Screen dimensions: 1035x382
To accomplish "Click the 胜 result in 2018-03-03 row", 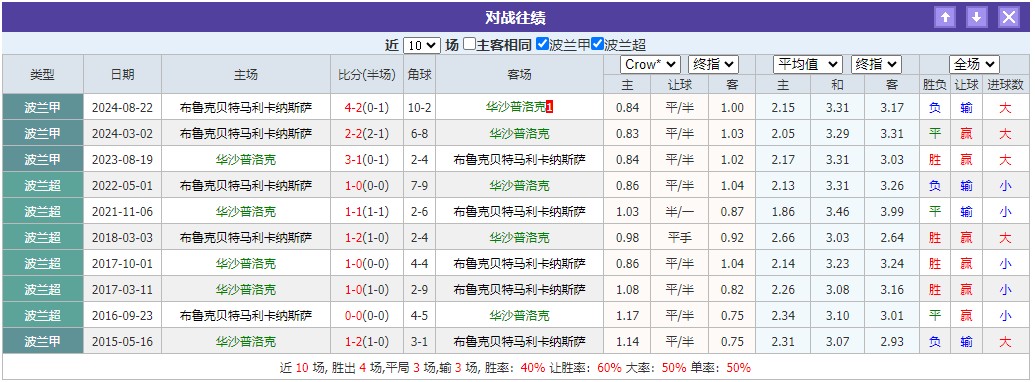I will click(x=935, y=238).
